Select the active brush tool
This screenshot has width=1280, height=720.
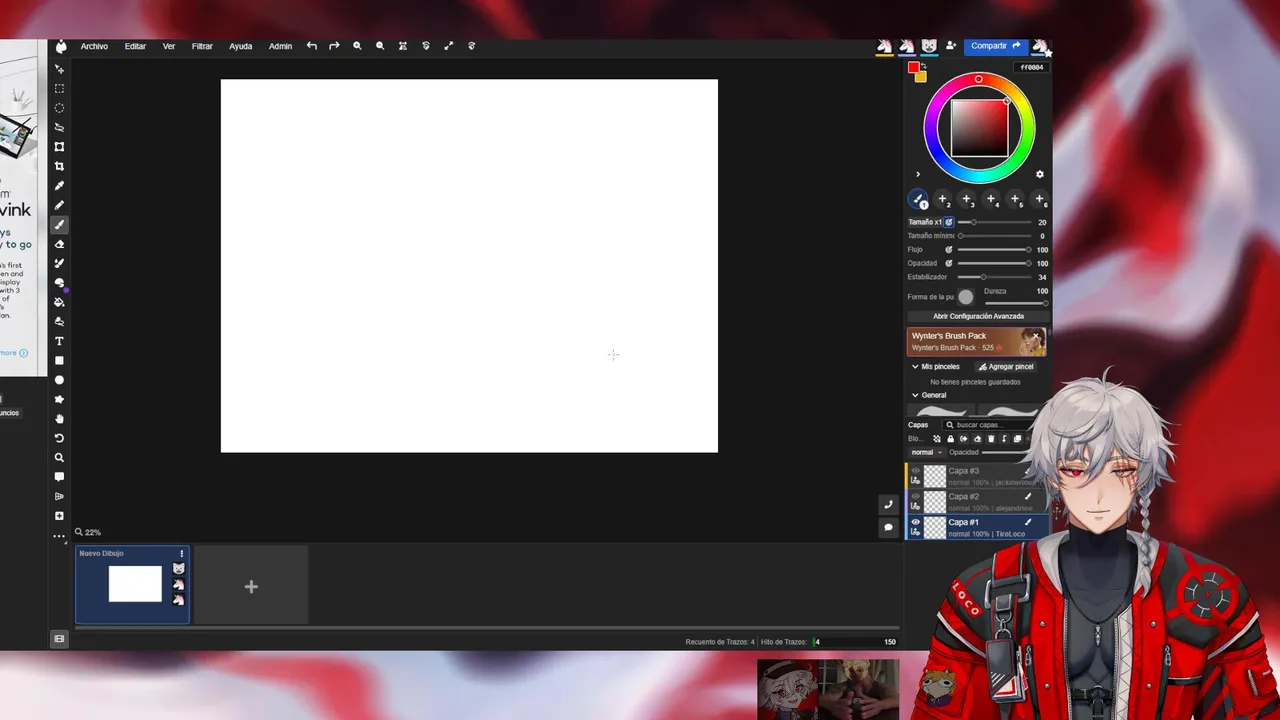pyautogui.click(x=59, y=224)
